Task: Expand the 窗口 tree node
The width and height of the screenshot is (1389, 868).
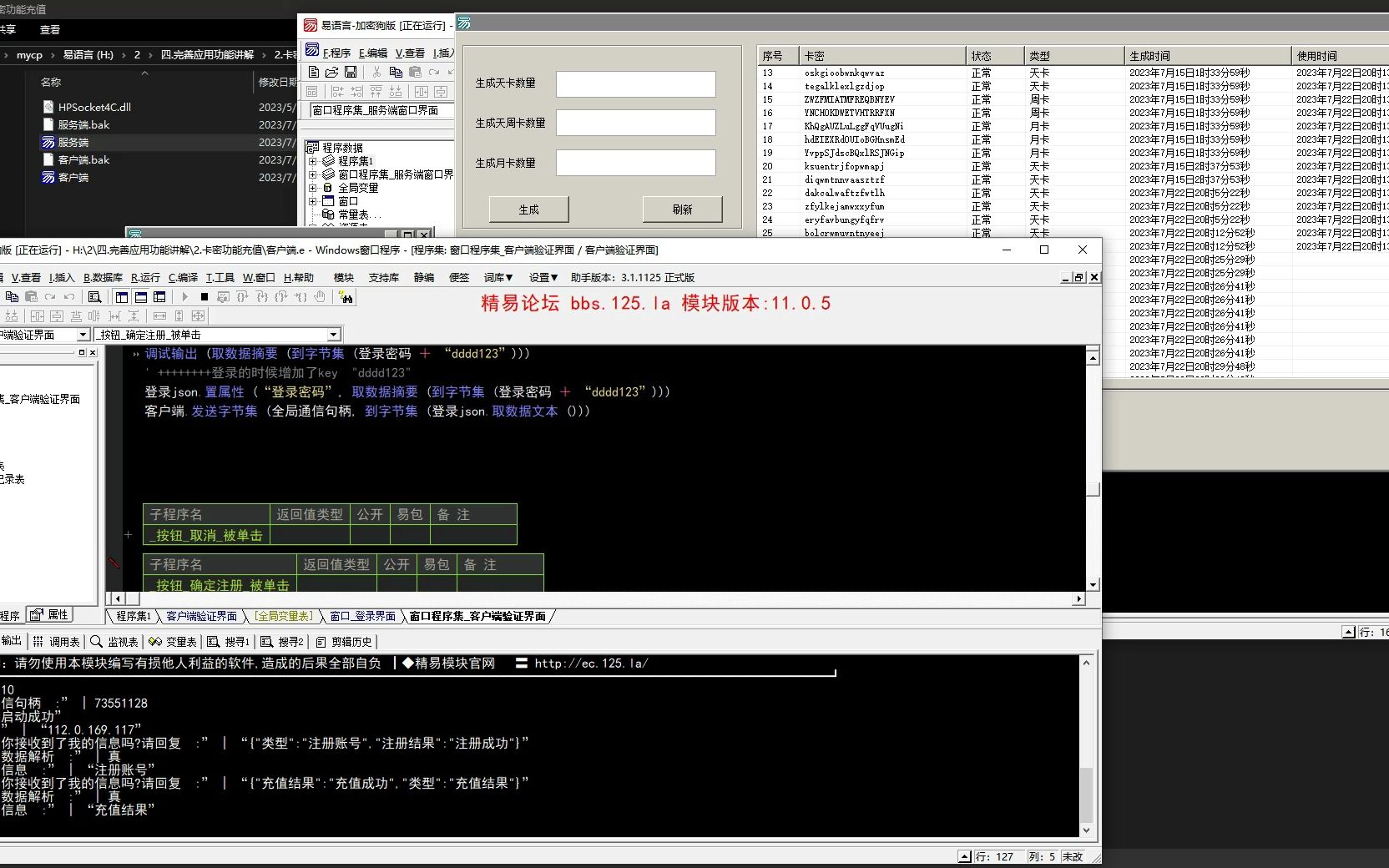Action: tap(312, 201)
